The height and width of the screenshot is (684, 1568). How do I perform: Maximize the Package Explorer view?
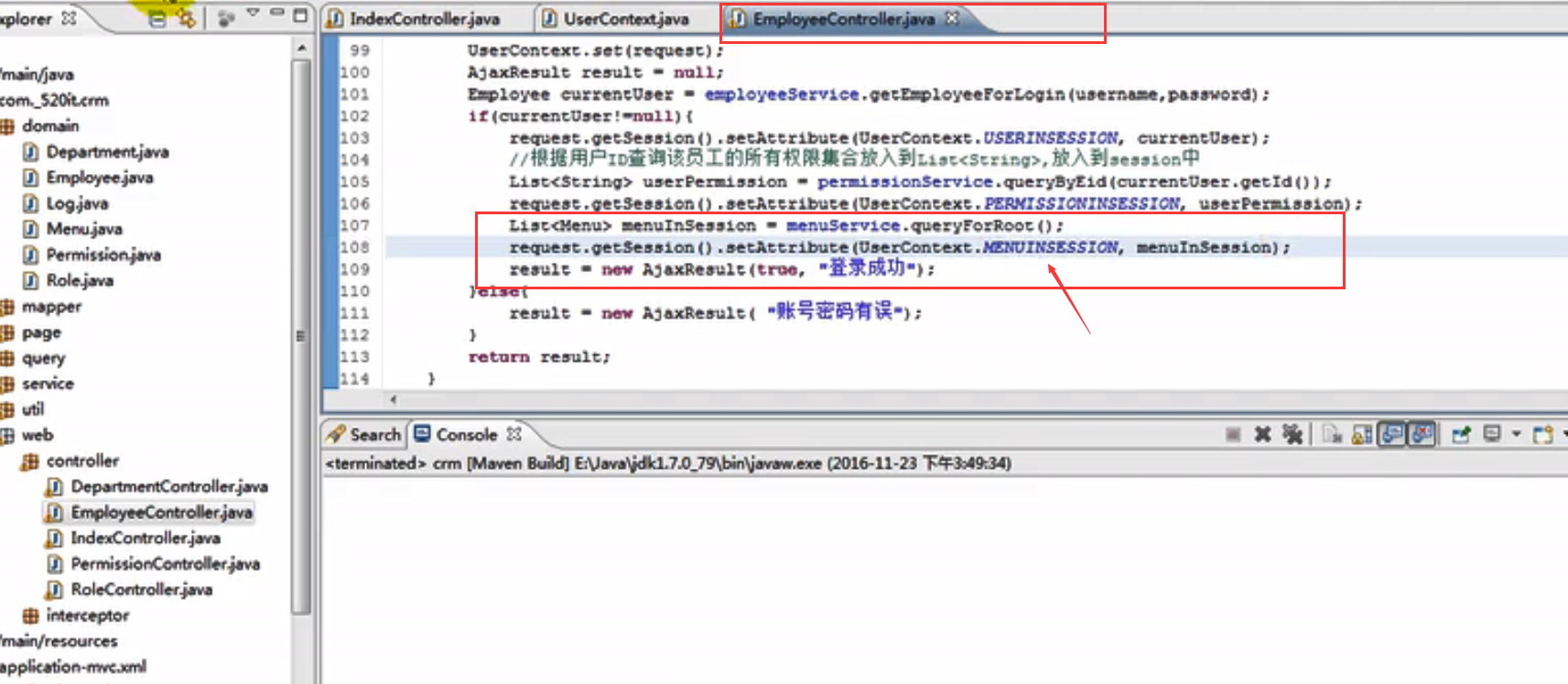tap(300, 16)
